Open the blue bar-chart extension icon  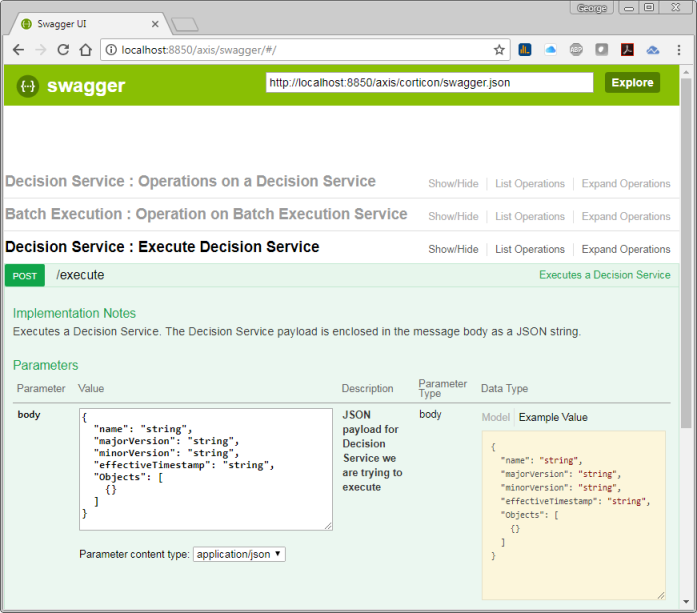525,49
